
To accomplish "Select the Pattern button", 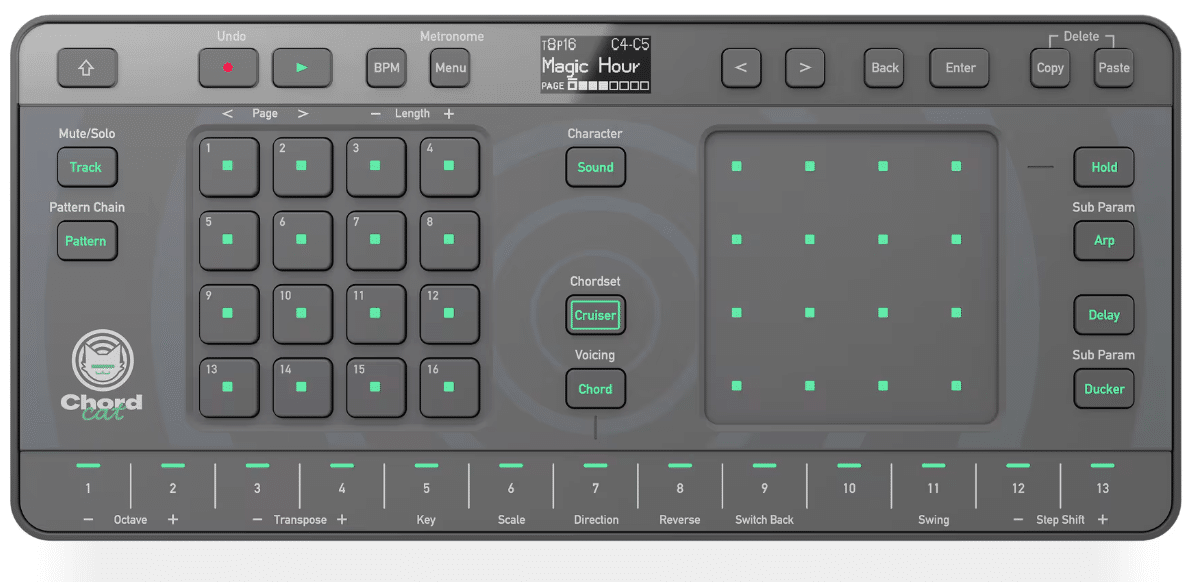I will point(87,241).
